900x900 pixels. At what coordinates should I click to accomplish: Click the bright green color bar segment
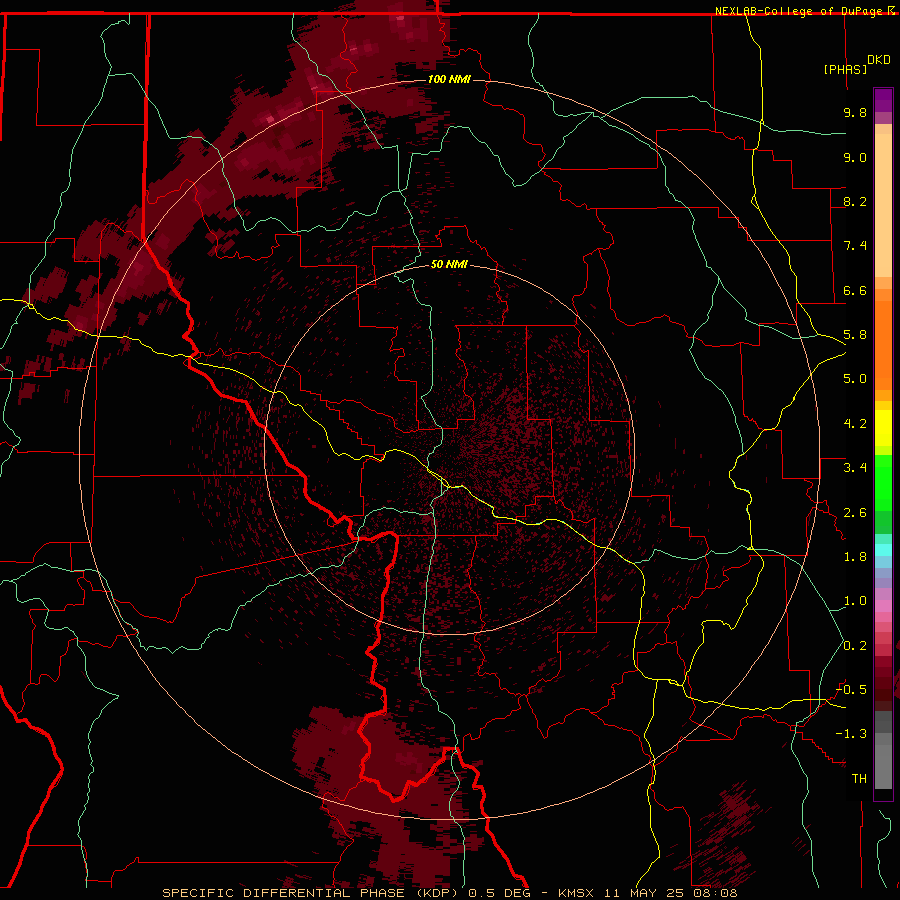coord(883,483)
